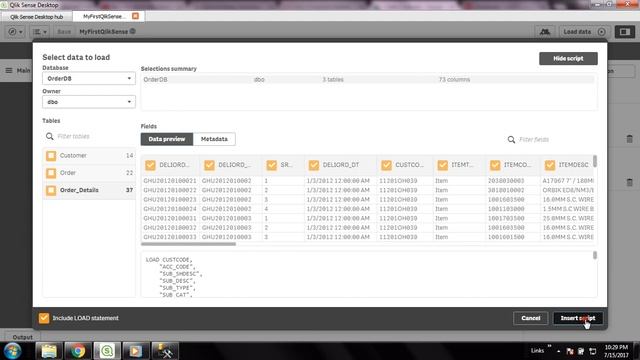The image size is (640, 360).
Task: Click the script preview vertical scrollbar
Action: click(595, 255)
